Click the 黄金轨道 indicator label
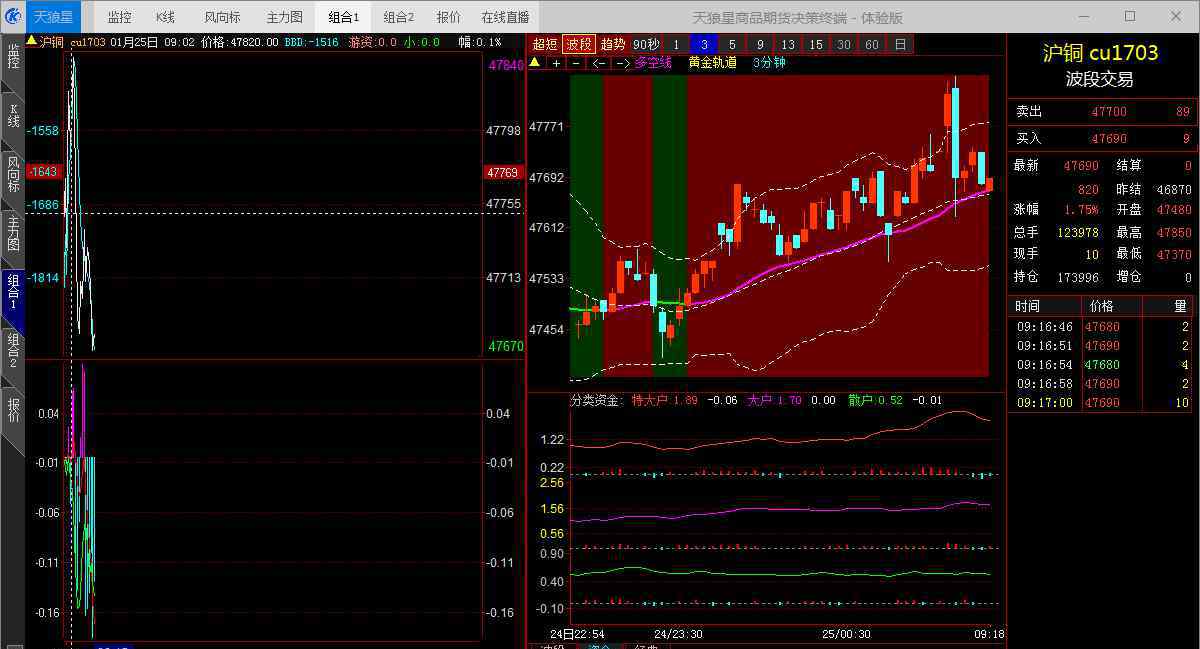This screenshot has height=649, width=1200. point(712,62)
